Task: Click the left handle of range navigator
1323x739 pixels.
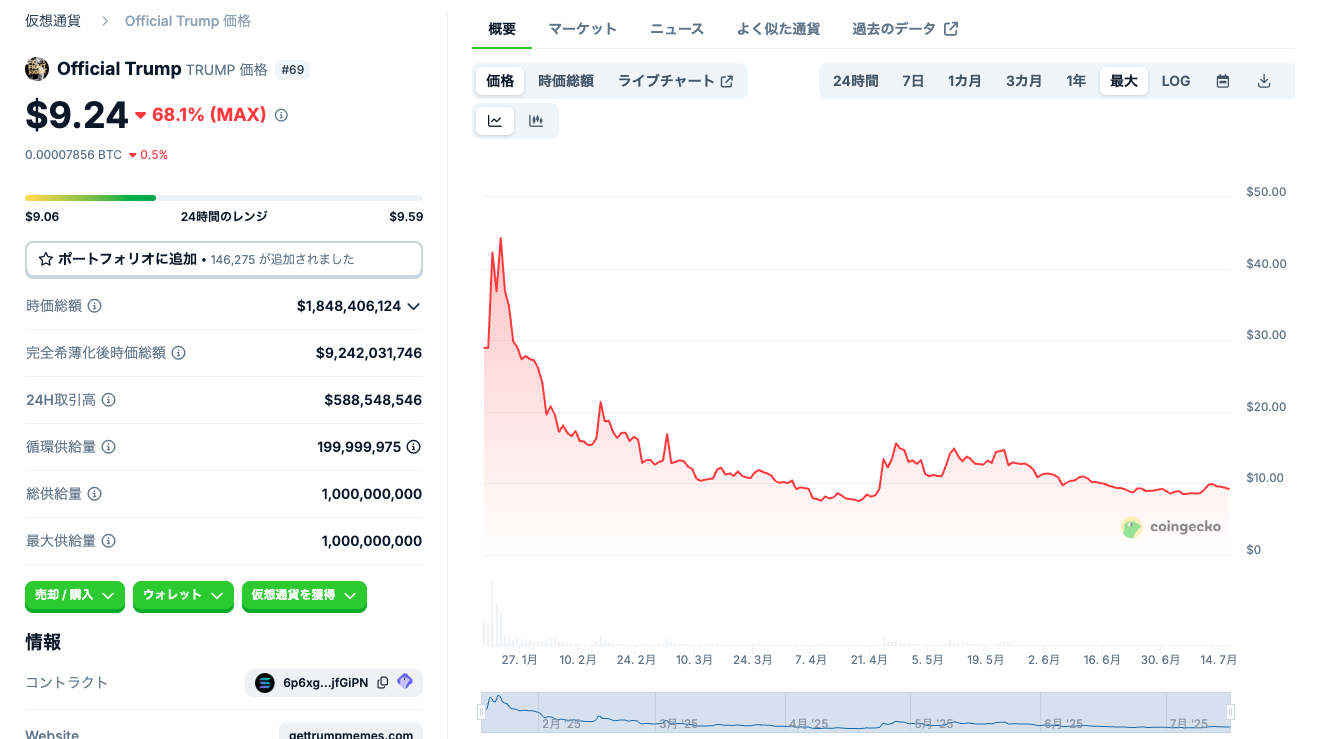Action: 481,712
